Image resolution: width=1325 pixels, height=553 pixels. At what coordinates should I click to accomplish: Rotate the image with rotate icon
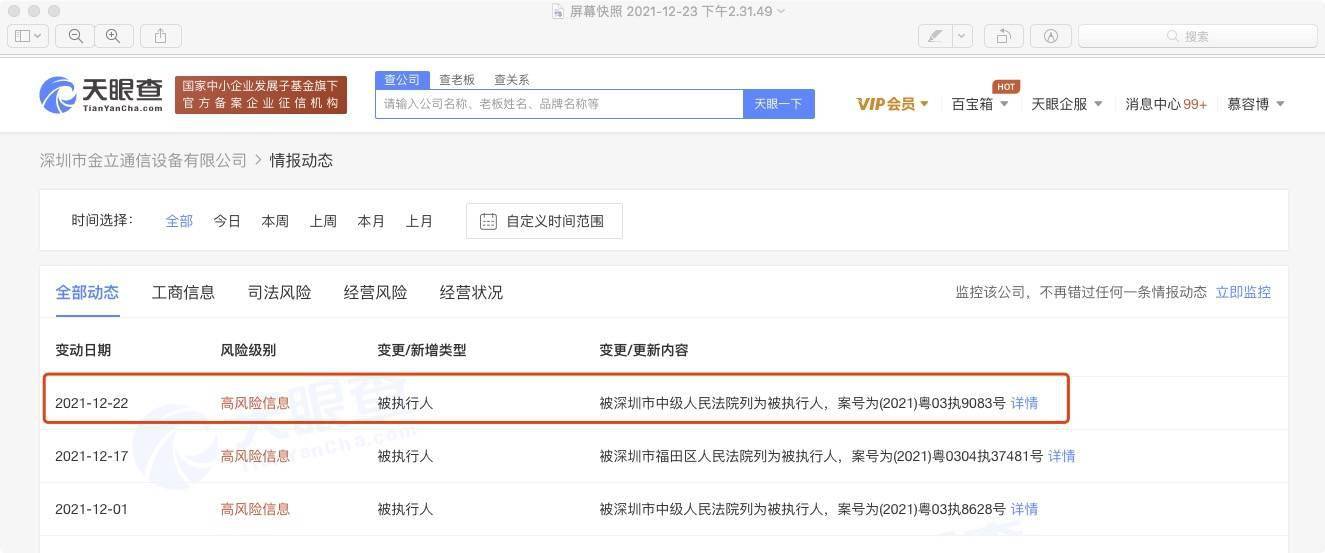1003,36
